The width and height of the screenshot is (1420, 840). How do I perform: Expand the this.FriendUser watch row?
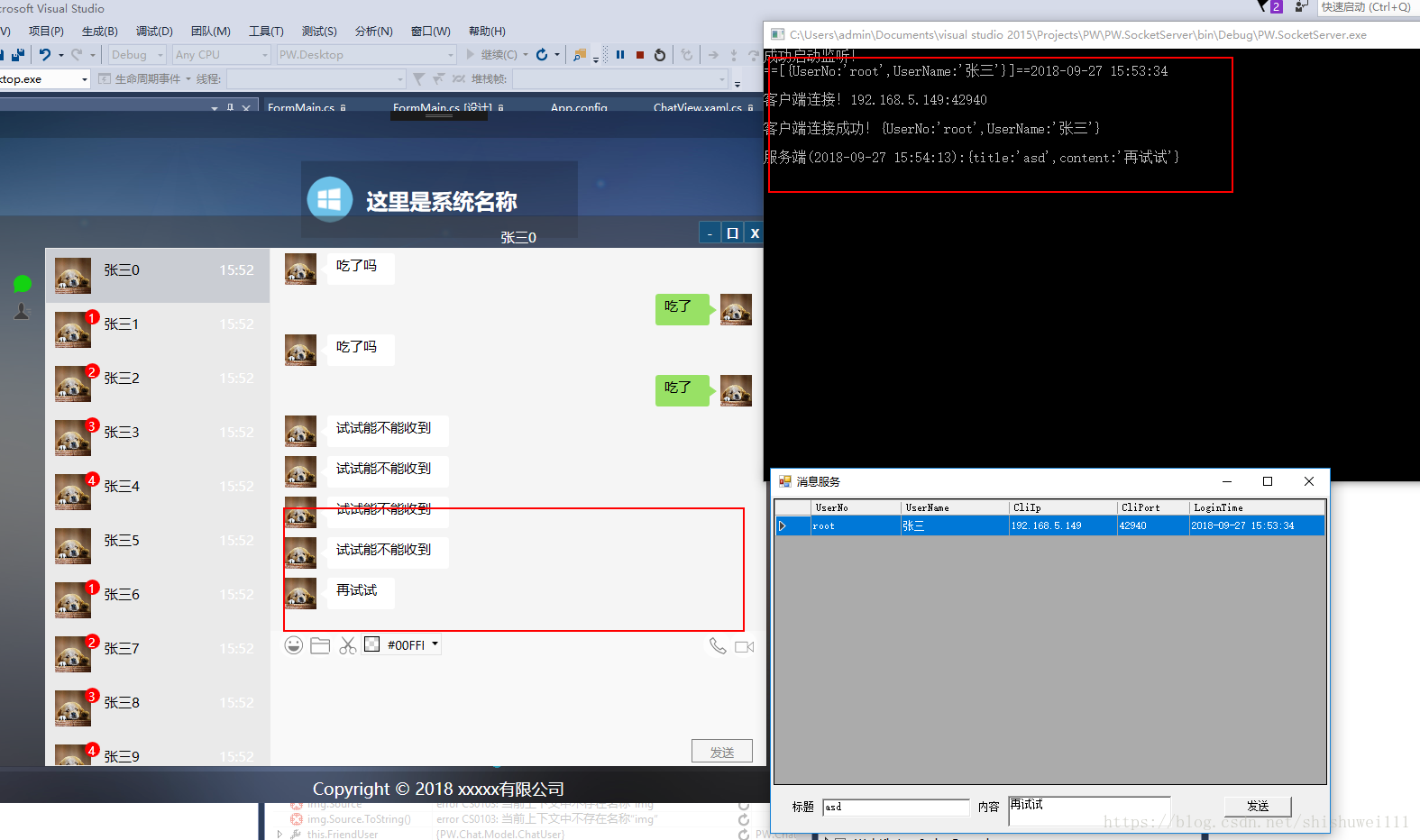[279, 834]
